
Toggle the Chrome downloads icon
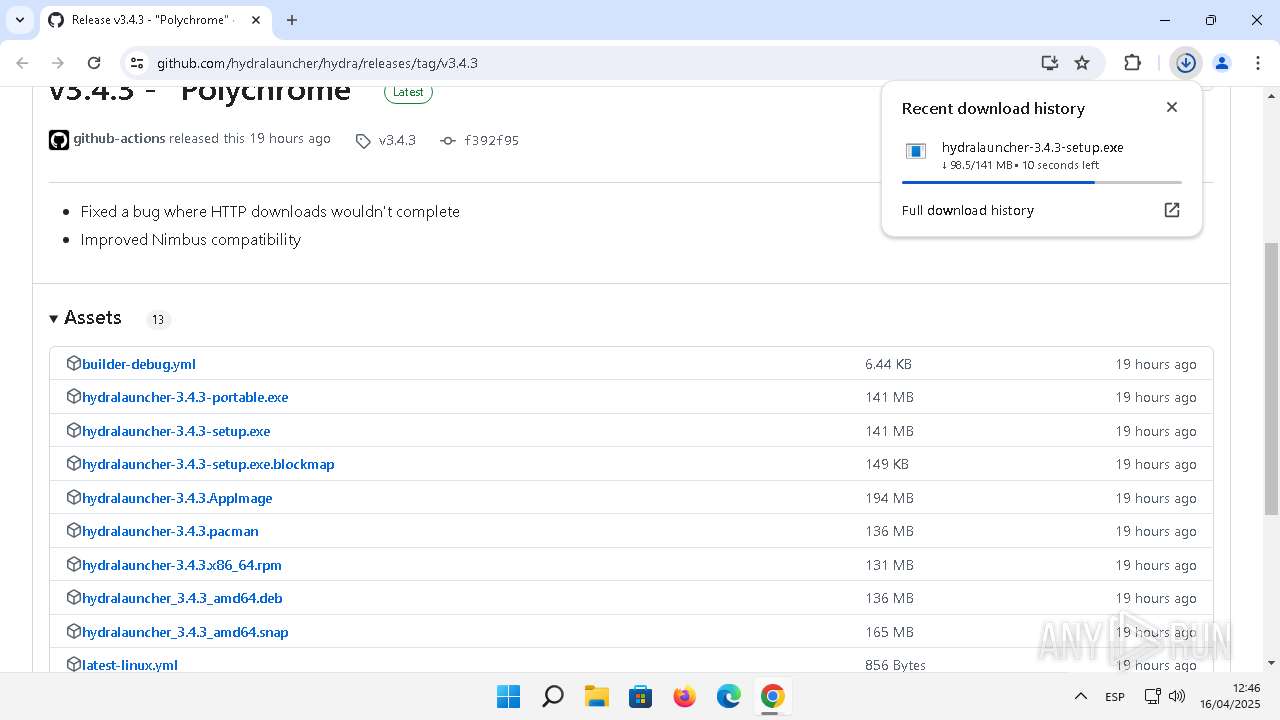click(x=1186, y=63)
